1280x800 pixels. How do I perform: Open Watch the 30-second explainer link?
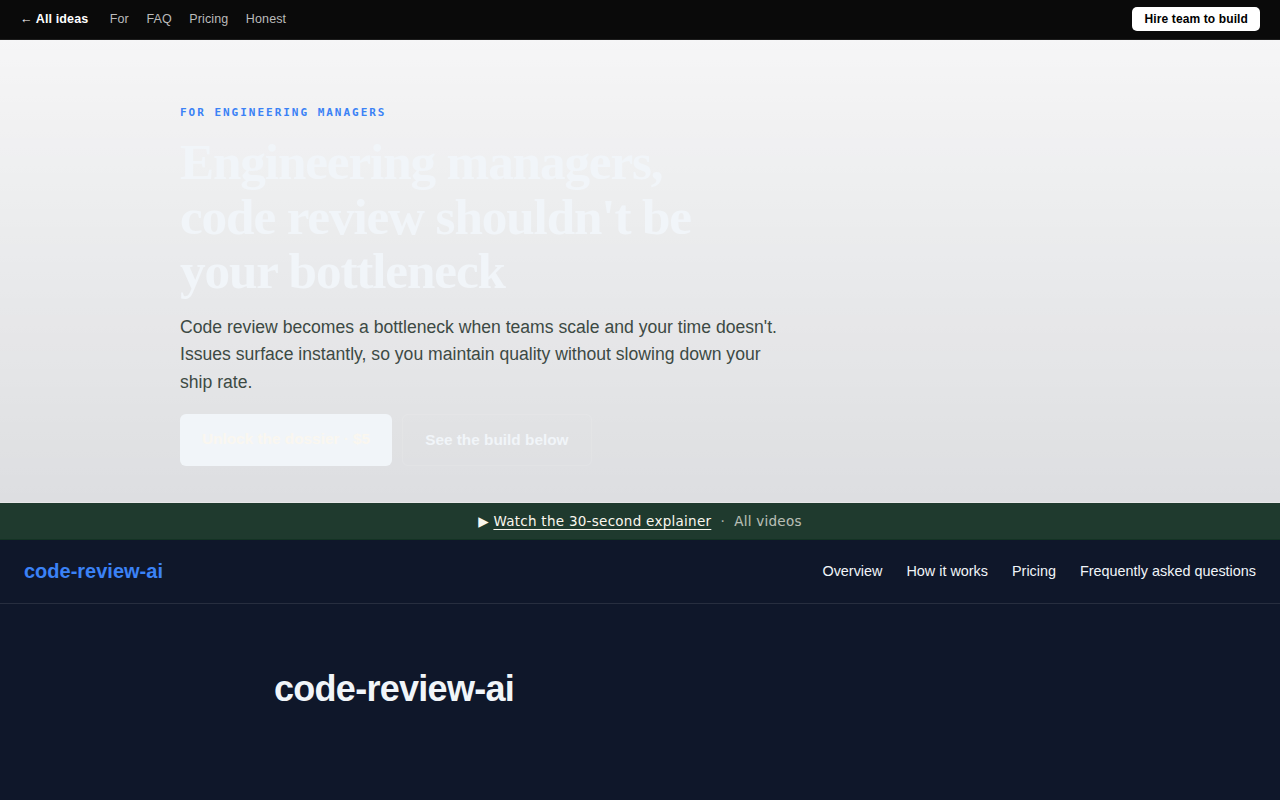(602, 521)
